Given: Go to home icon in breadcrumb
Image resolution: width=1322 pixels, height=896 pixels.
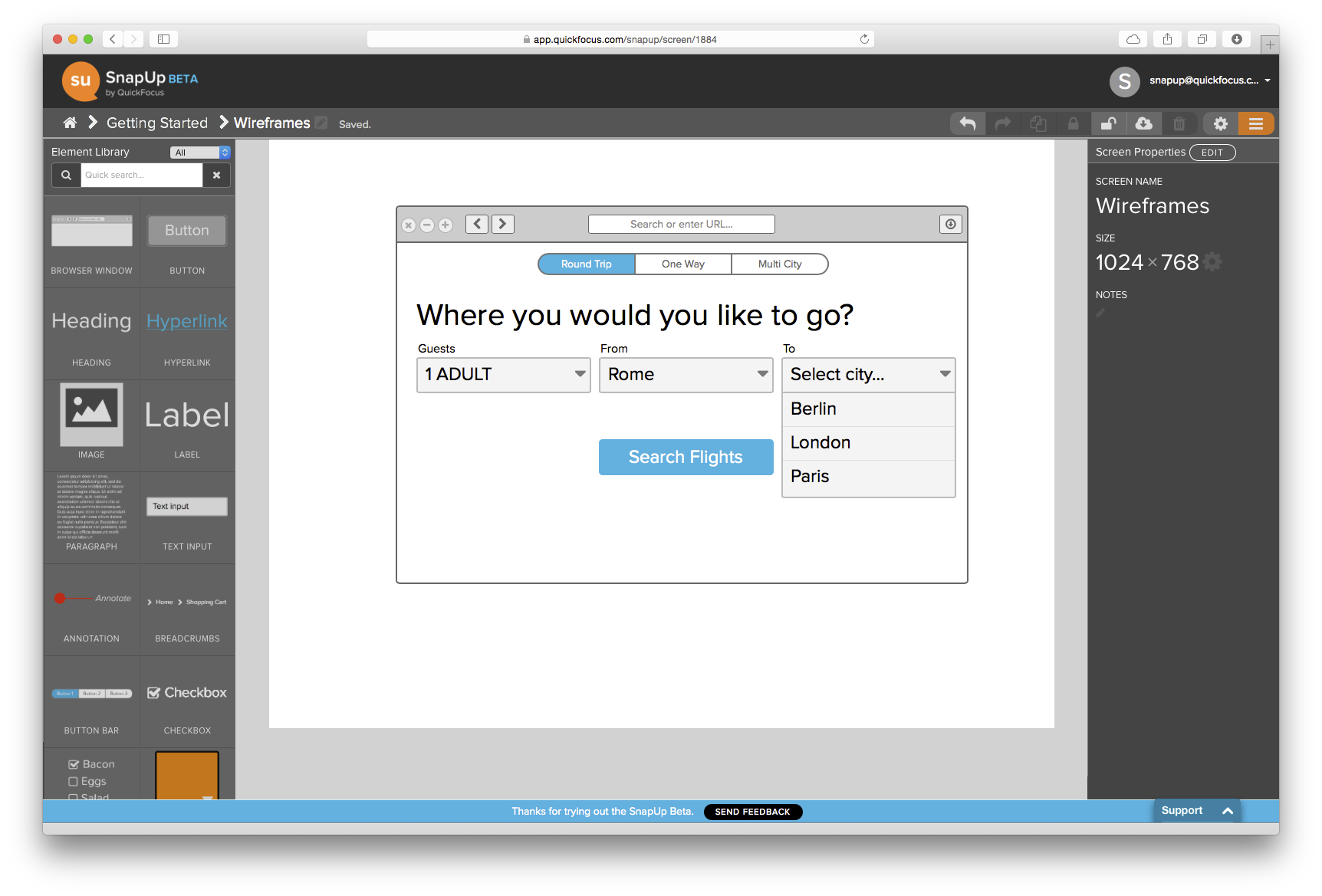Looking at the screenshot, I should click(70, 123).
